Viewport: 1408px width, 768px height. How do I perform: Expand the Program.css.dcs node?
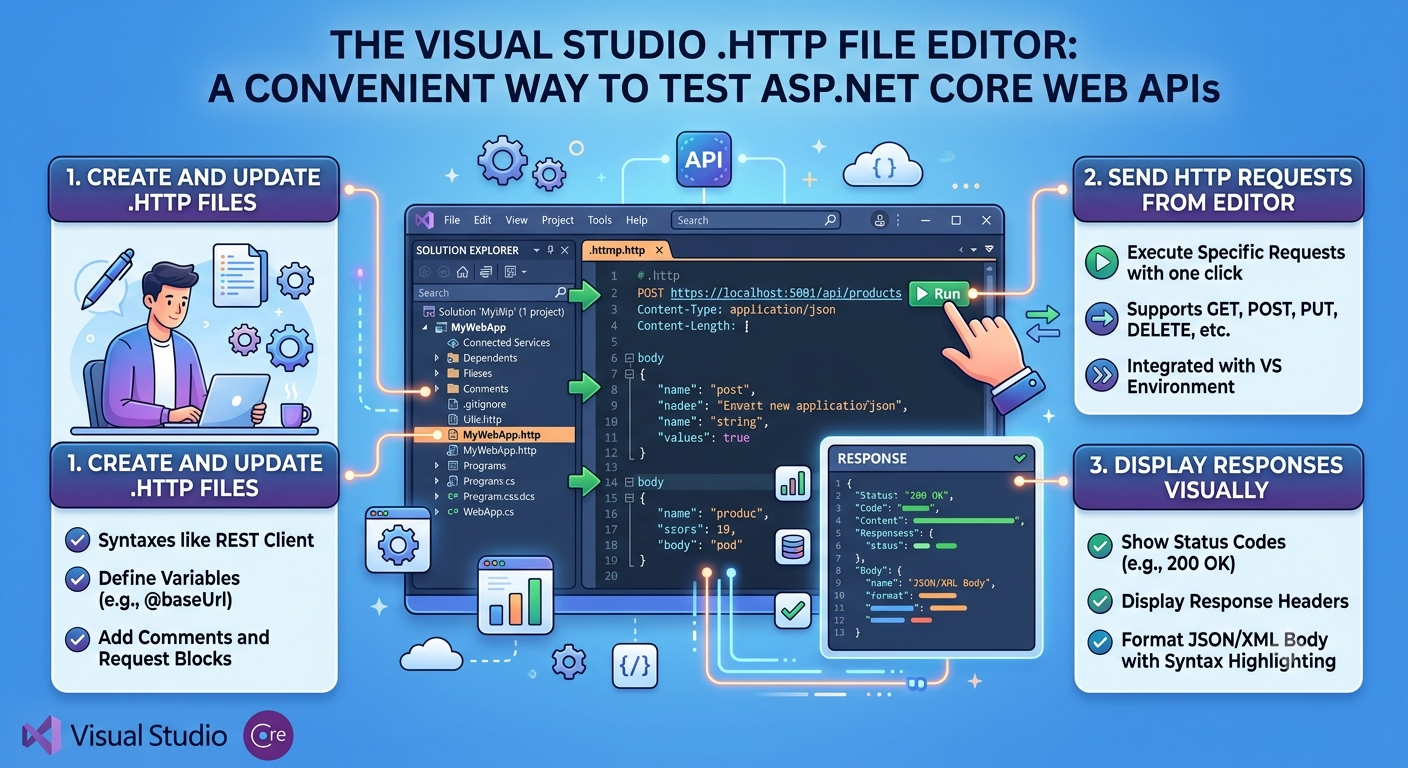437,496
